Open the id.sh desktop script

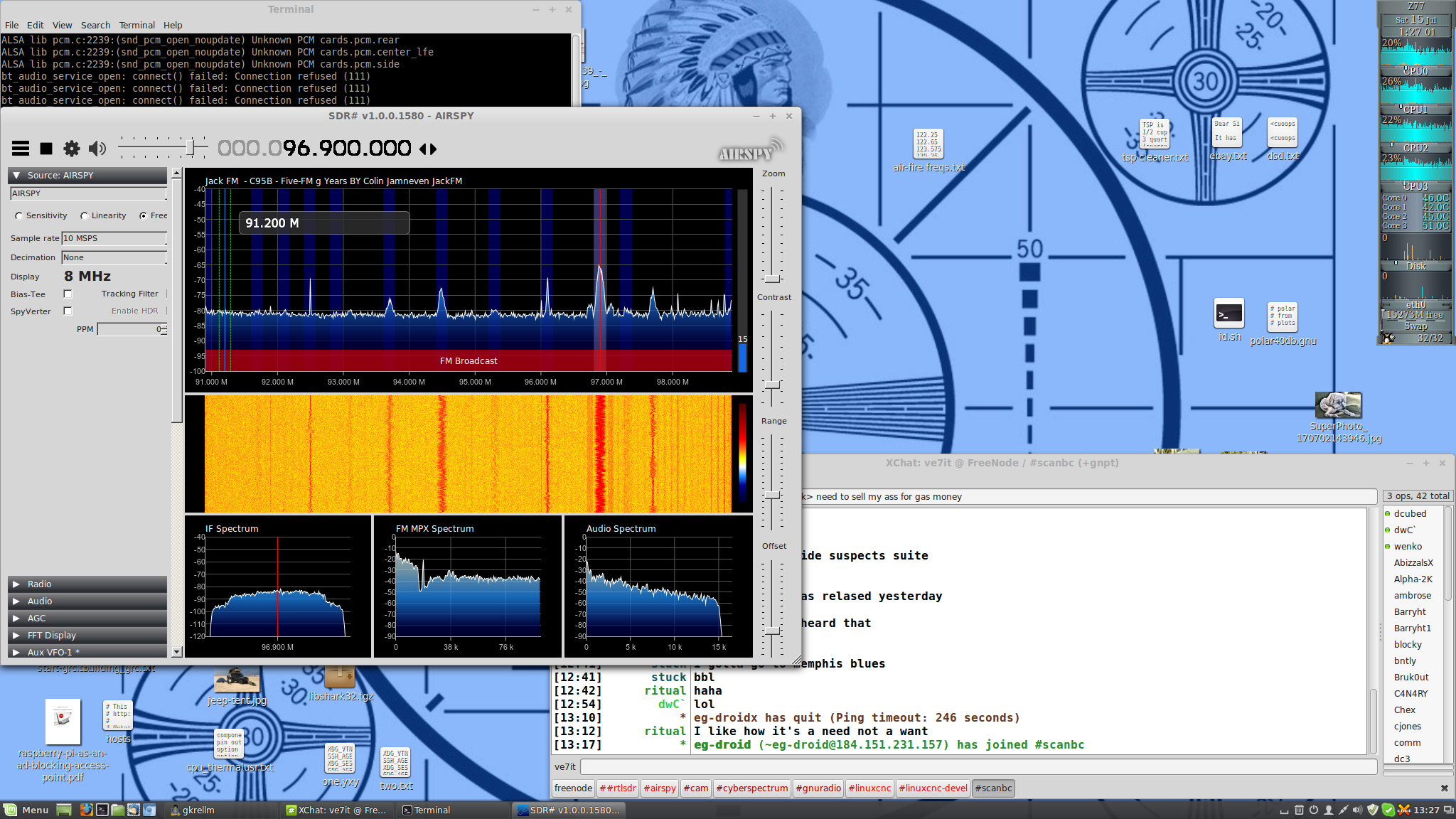pos(1229,321)
